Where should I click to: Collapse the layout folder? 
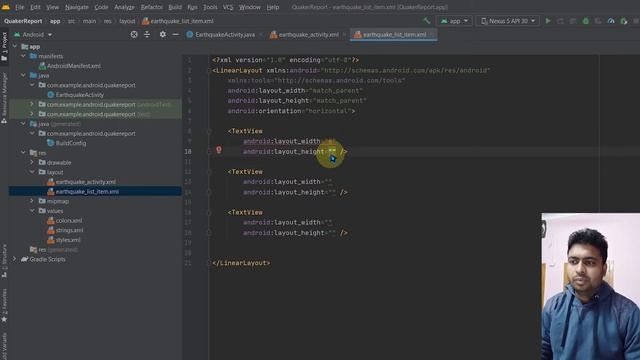(32, 172)
